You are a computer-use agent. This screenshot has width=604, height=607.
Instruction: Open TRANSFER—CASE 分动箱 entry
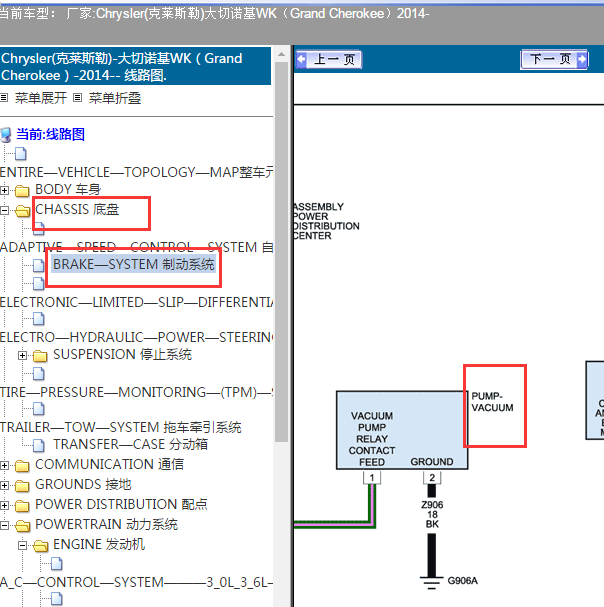pyautogui.click(x=130, y=444)
